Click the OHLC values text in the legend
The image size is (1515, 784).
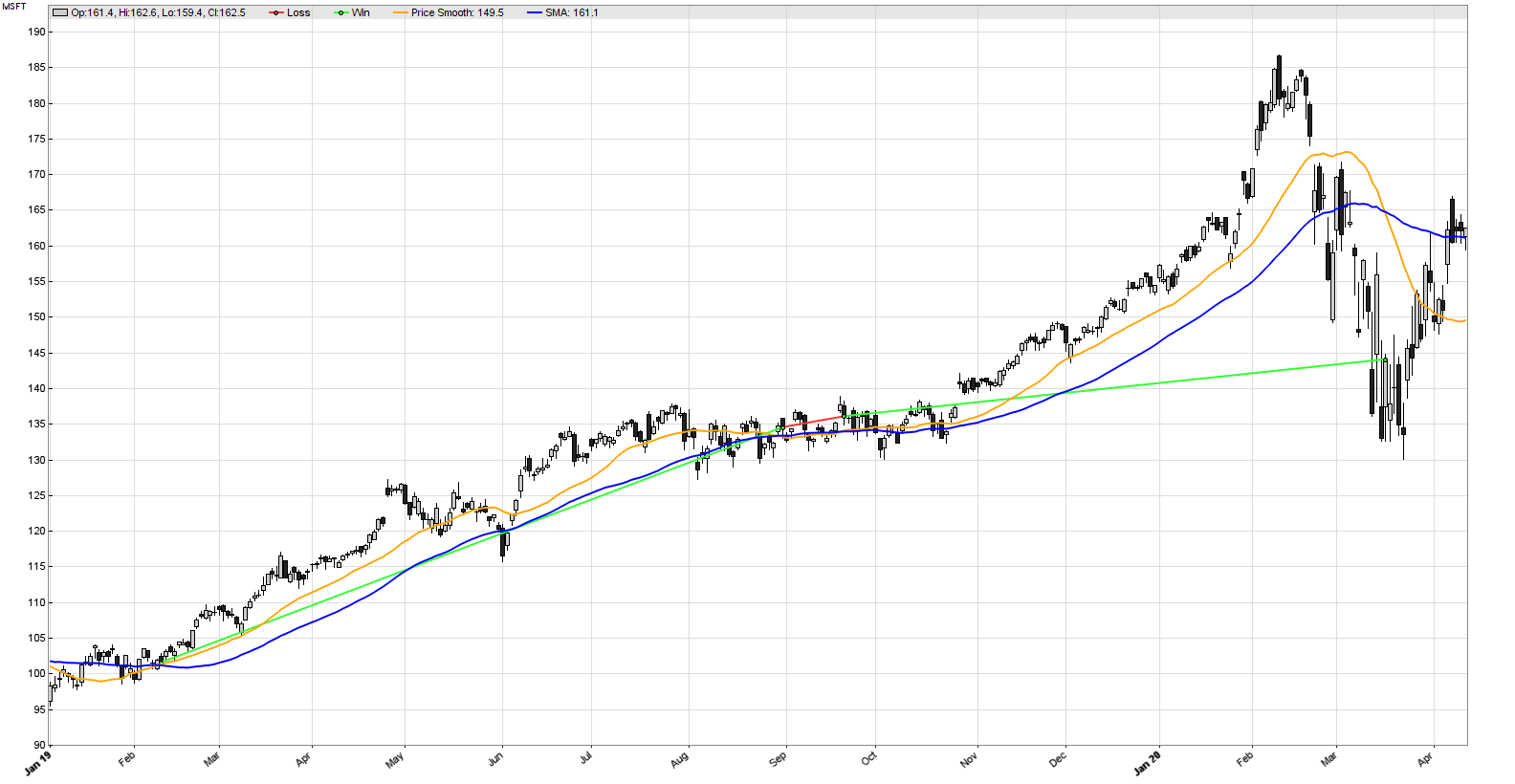pyautogui.click(x=158, y=13)
